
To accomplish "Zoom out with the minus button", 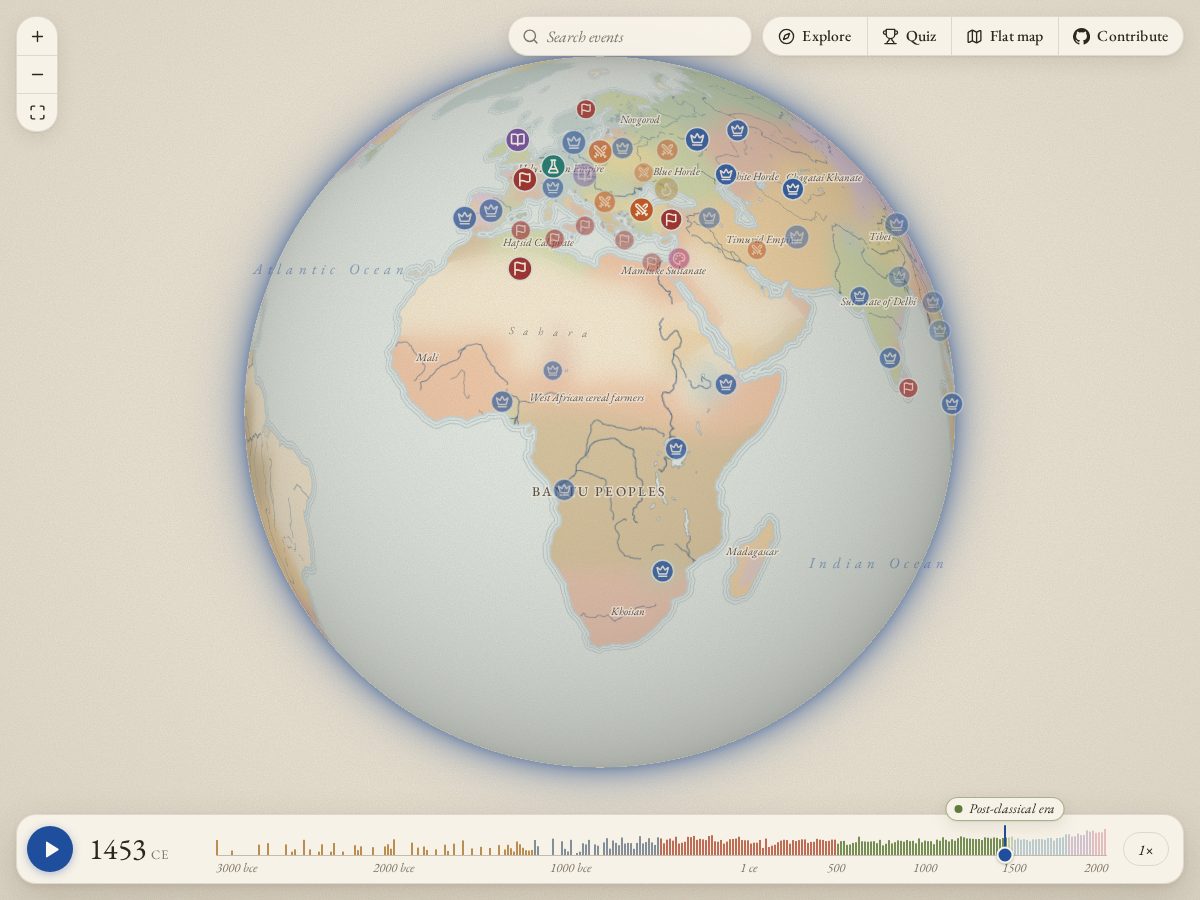I will pyautogui.click(x=37, y=74).
